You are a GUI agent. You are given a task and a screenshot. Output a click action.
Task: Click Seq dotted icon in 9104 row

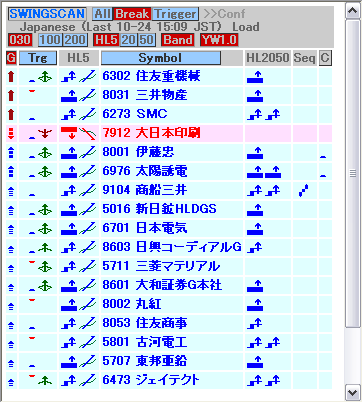point(304,190)
